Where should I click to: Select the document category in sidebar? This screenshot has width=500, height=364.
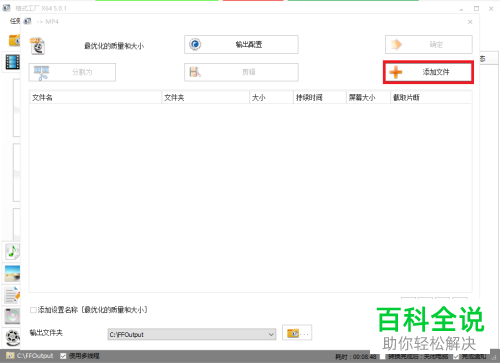[12, 295]
